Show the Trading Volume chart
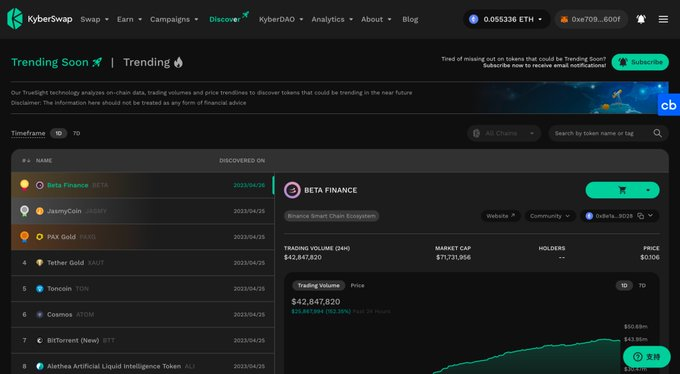 click(319, 285)
